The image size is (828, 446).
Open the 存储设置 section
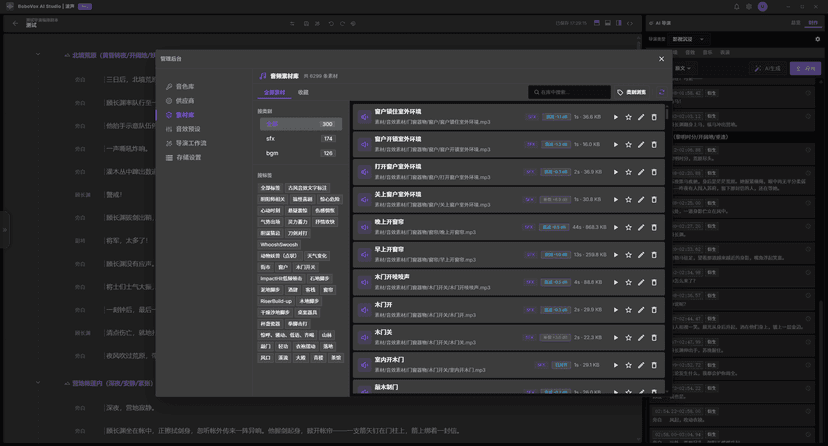tap(188, 157)
